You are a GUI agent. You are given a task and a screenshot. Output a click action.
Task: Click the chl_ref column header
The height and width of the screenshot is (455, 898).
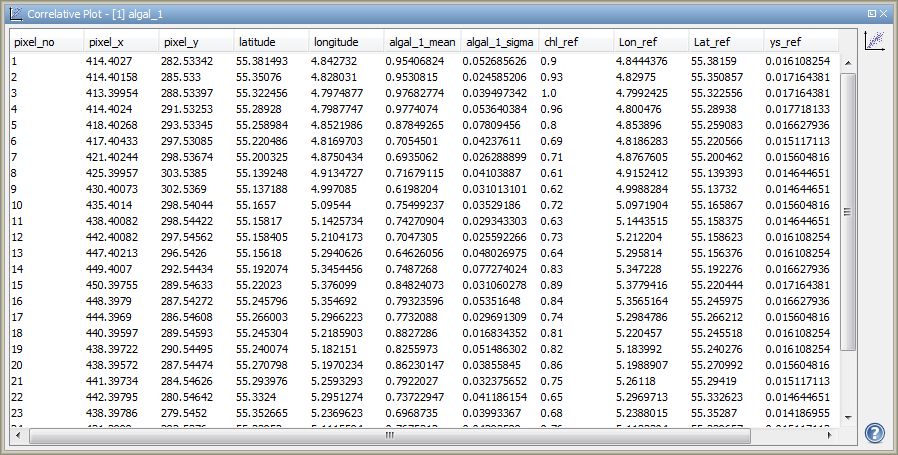point(575,43)
